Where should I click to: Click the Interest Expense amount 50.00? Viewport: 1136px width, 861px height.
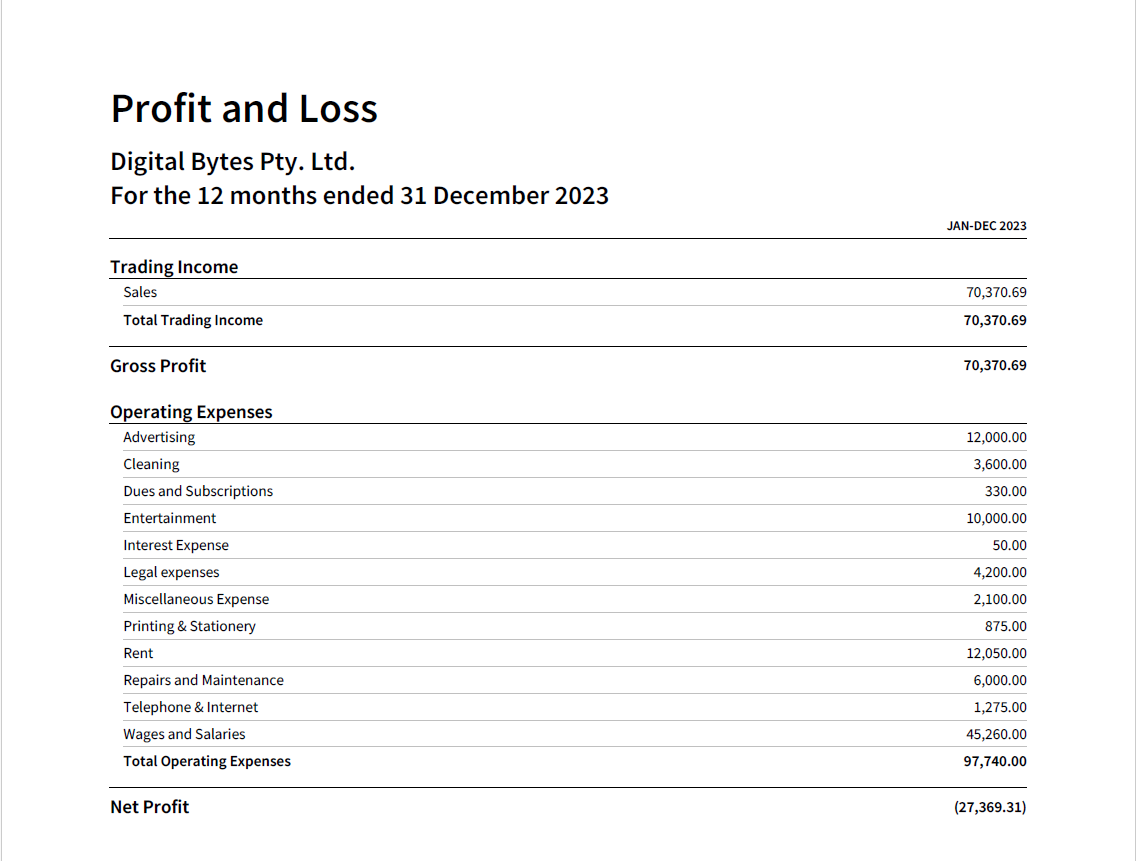[1009, 545]
